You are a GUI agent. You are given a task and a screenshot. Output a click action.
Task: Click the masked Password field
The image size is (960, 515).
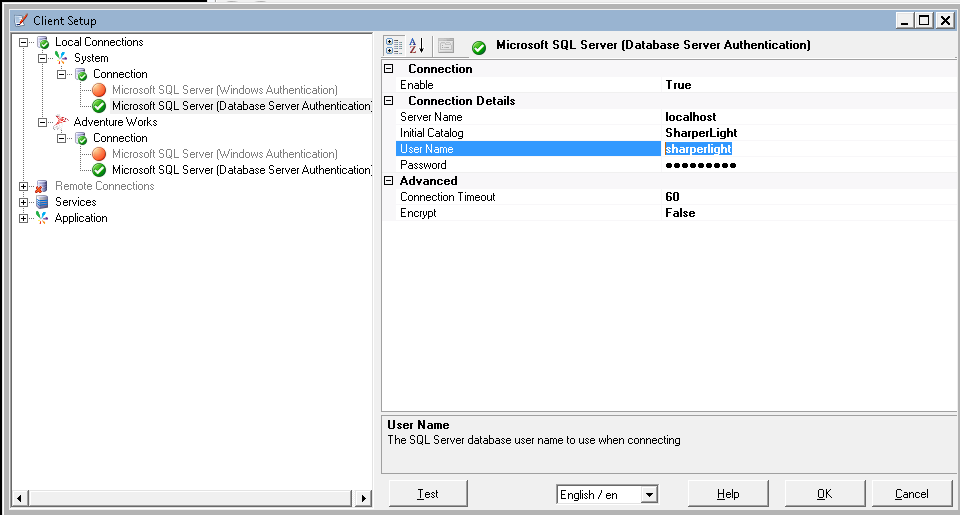[700, 165]
